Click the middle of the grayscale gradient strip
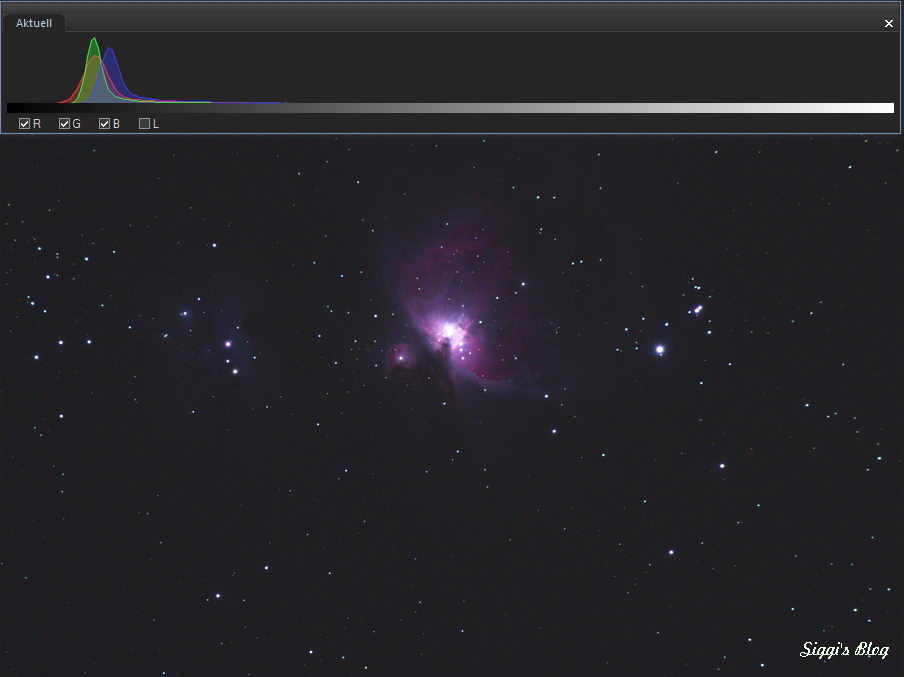 coord(450,105)
